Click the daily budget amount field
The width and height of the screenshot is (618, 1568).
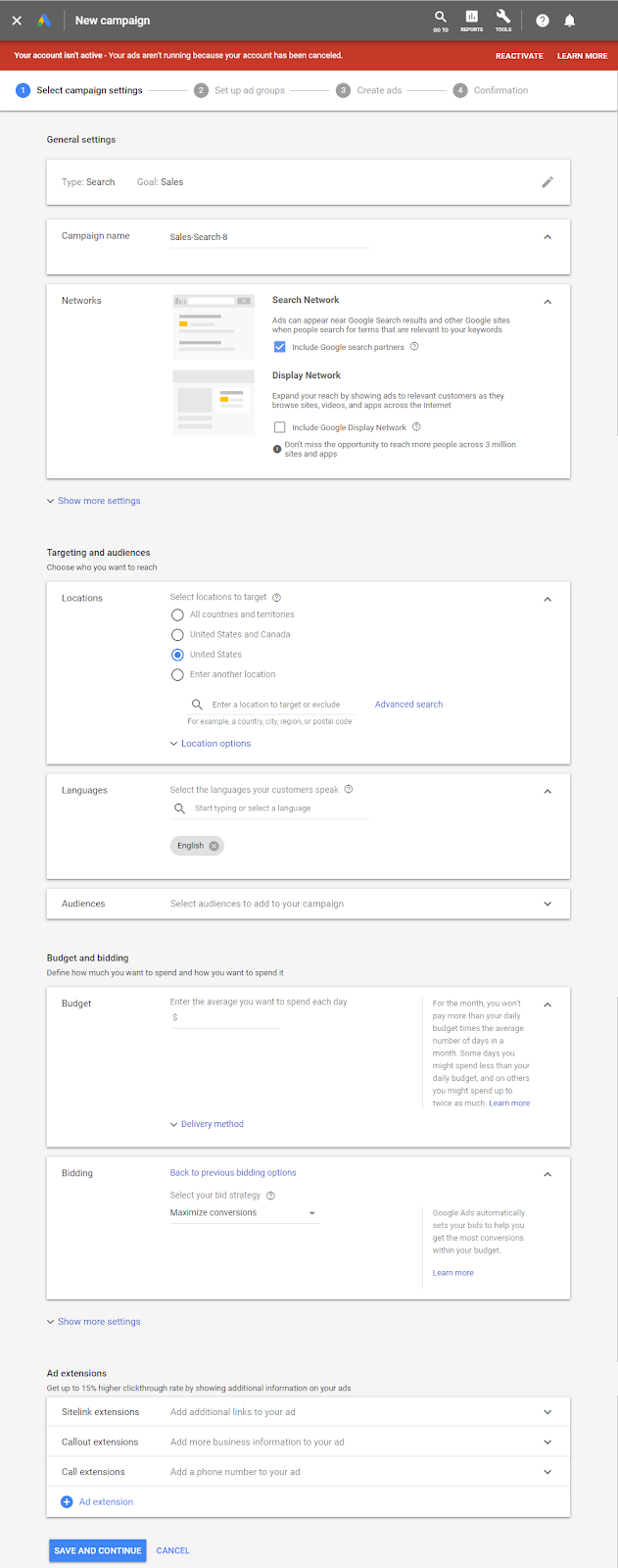point(224,1017)
